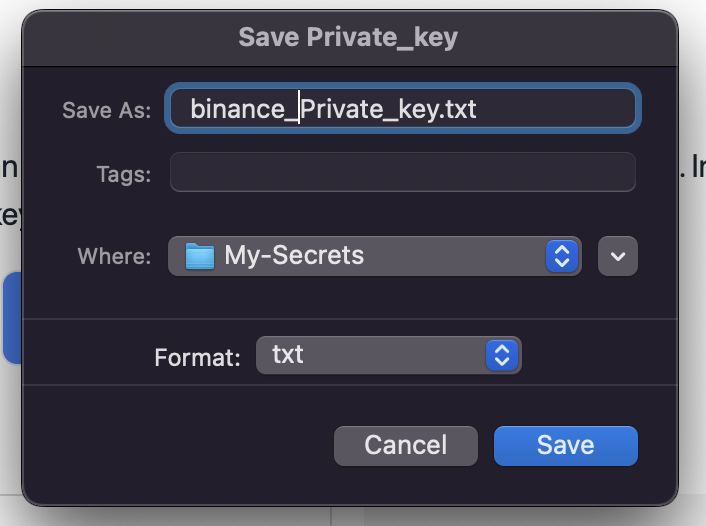Click the 'Format:' label
Screen dimensions: 706x526
198,358
